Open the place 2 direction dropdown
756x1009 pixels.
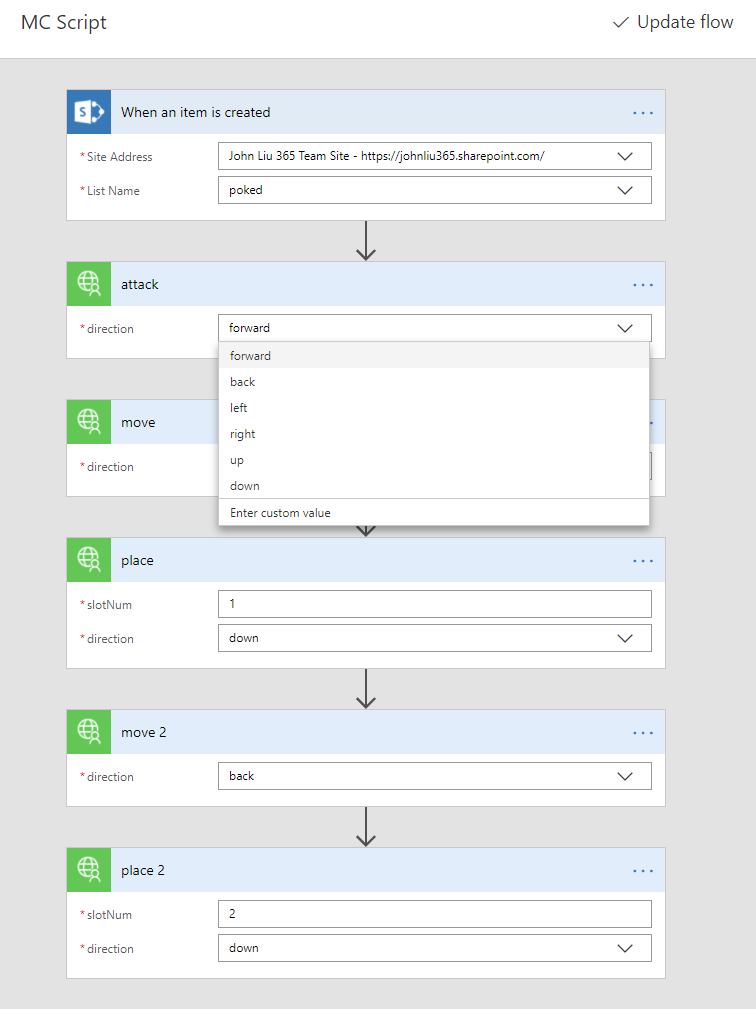coord(625,948)
